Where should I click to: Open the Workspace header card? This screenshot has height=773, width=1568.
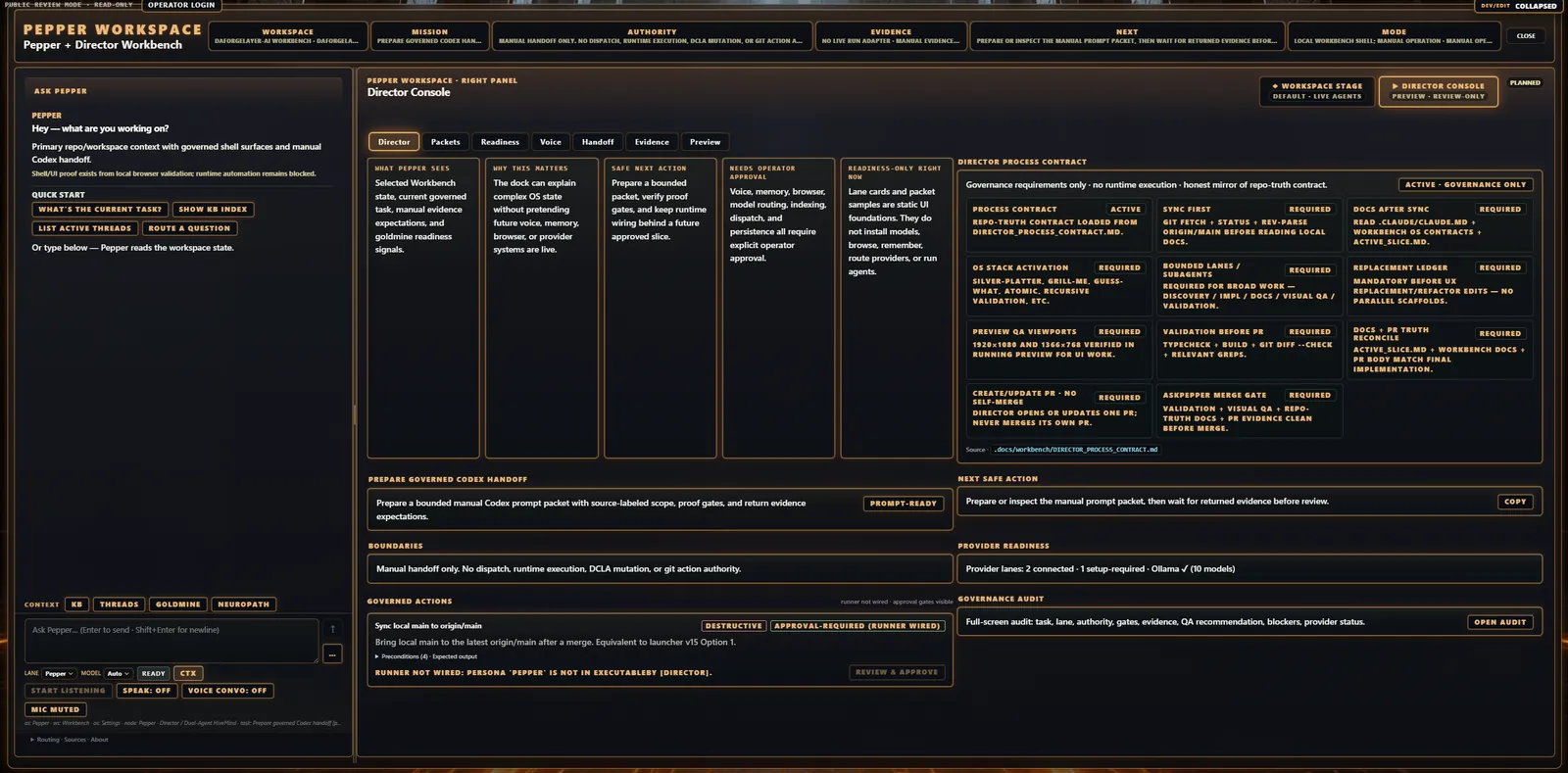click(x=287, y=36)
